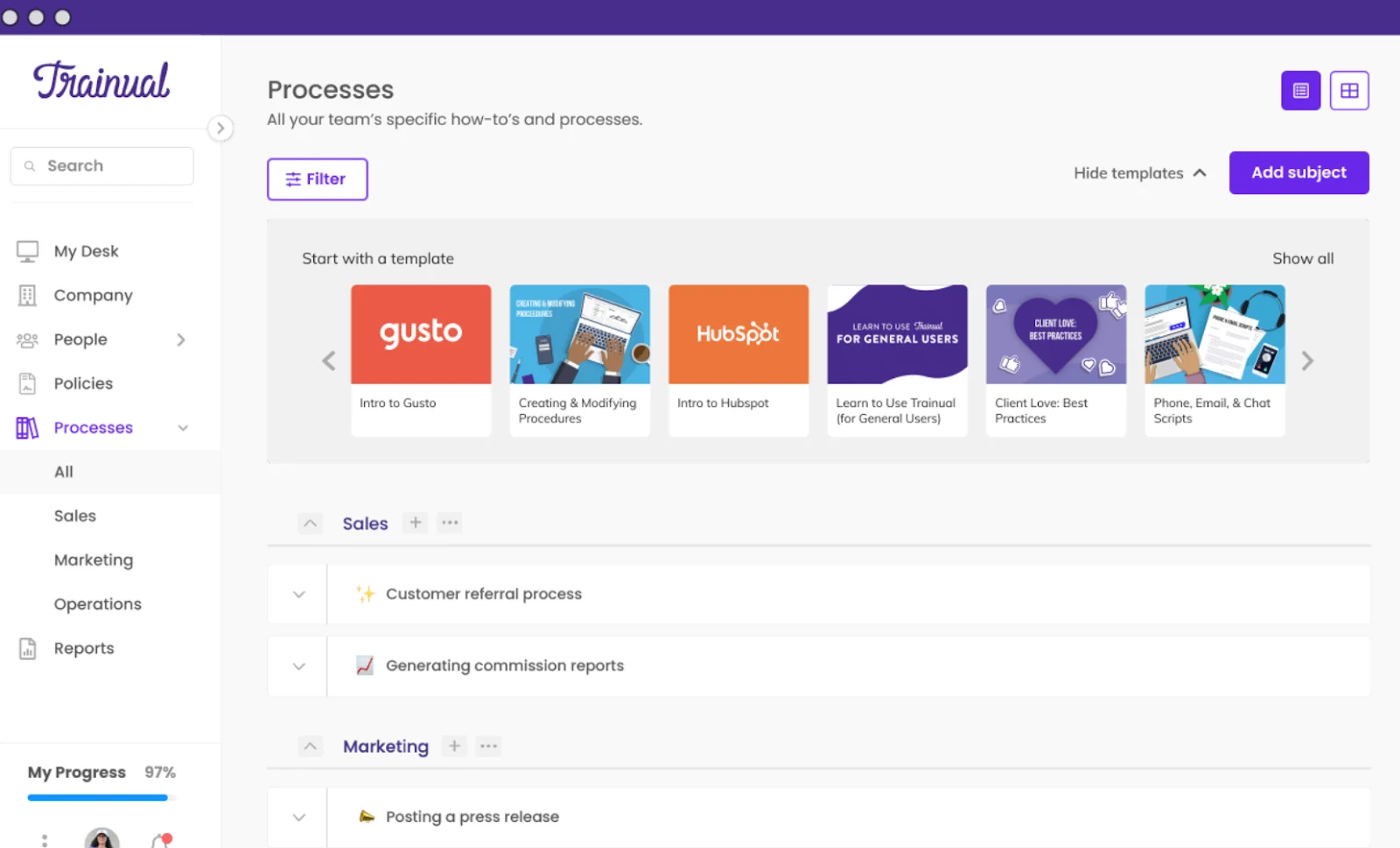Open the Policies section
1400x848 pixels.
pos(83,383)
